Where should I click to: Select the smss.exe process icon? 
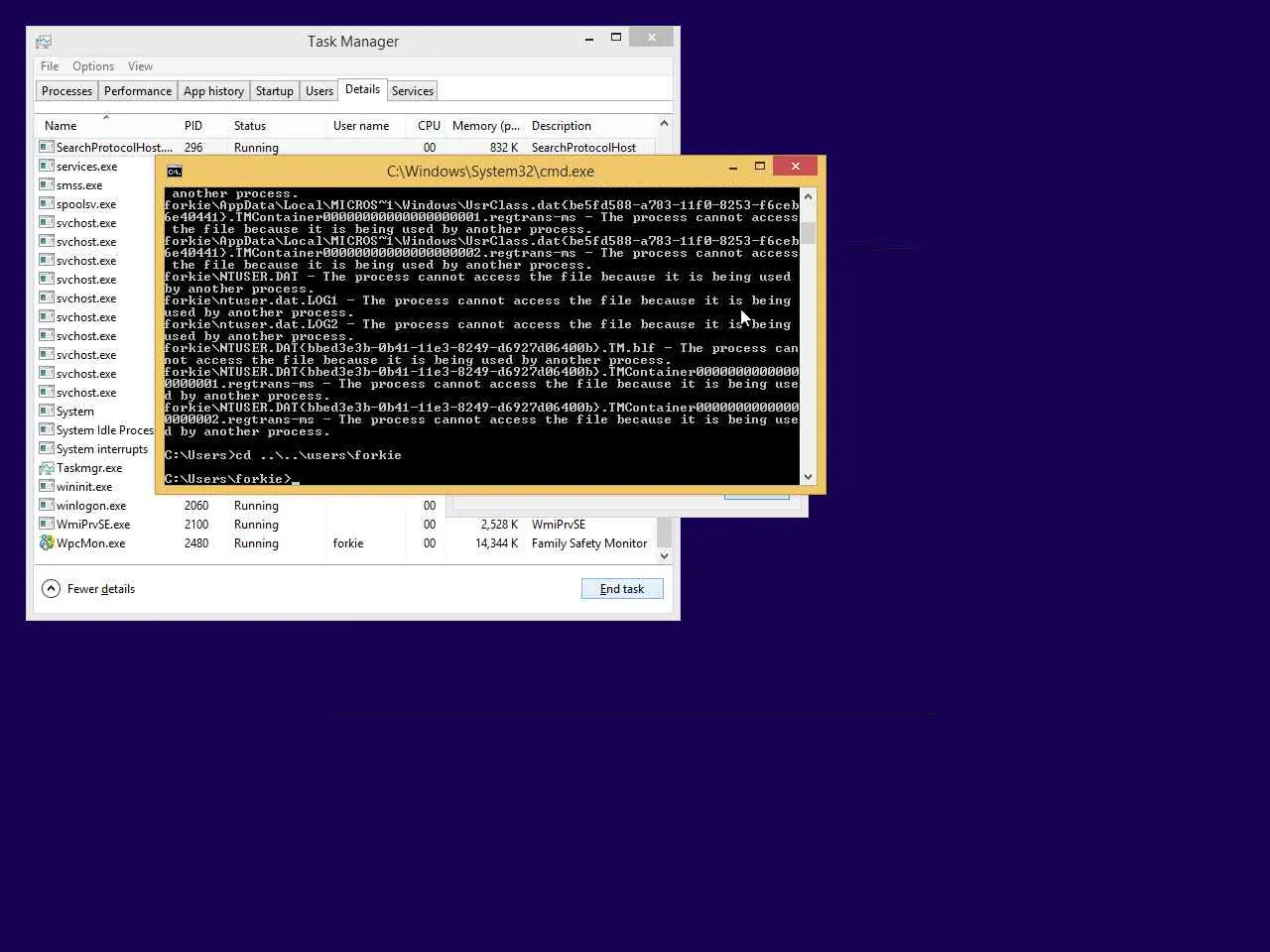point(46,184)
